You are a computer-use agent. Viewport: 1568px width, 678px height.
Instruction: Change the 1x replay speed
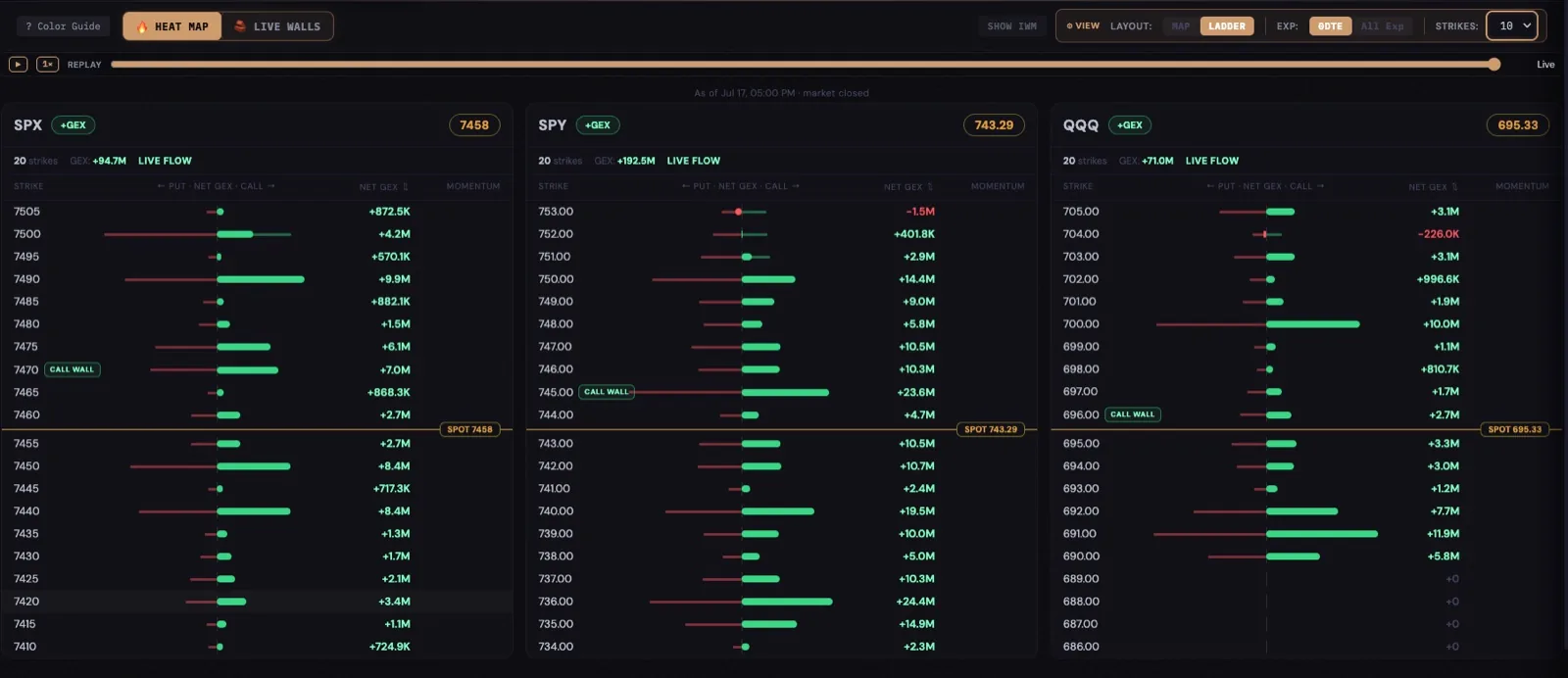click(47, 65)
